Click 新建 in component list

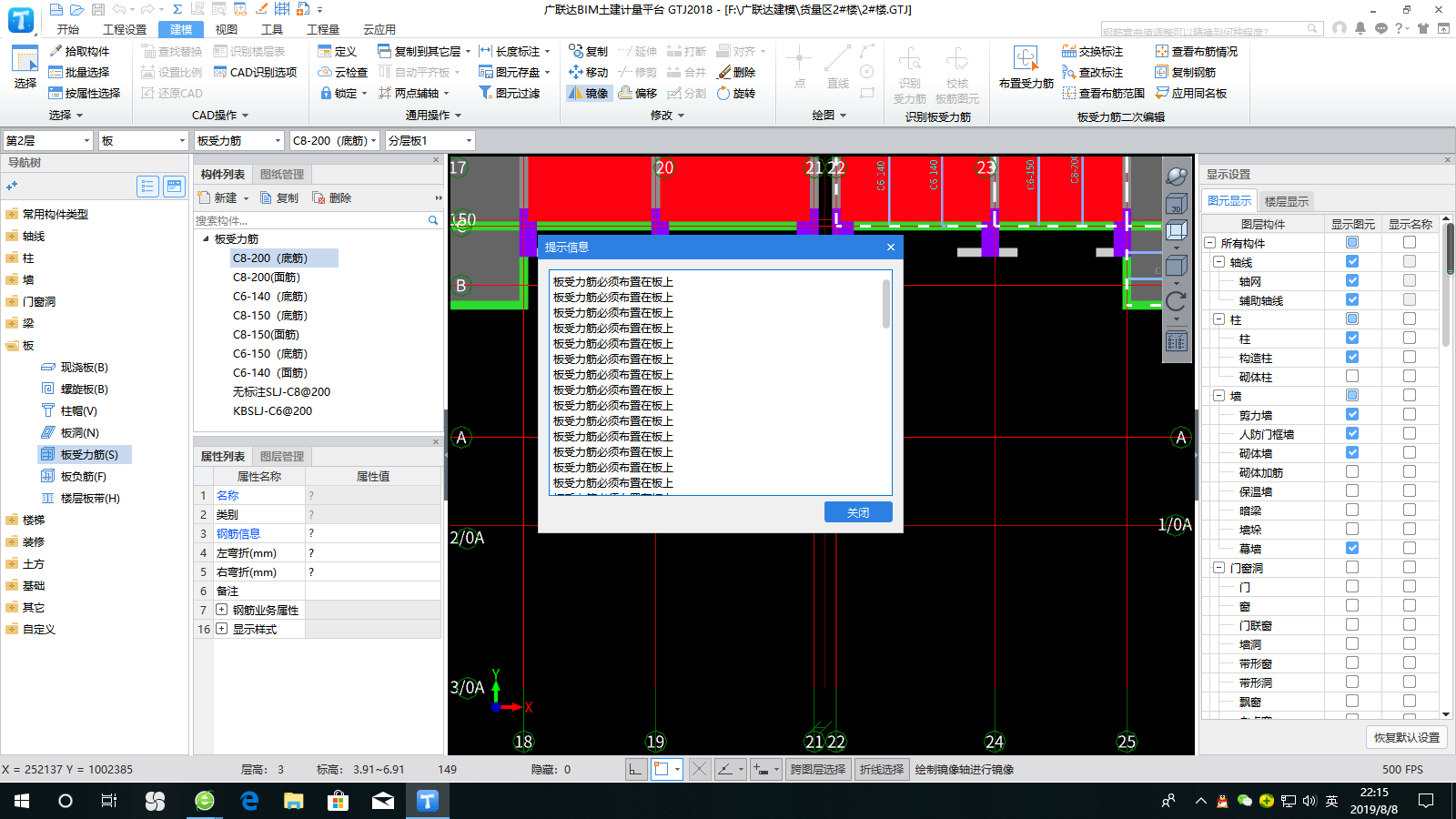[224, 197]
